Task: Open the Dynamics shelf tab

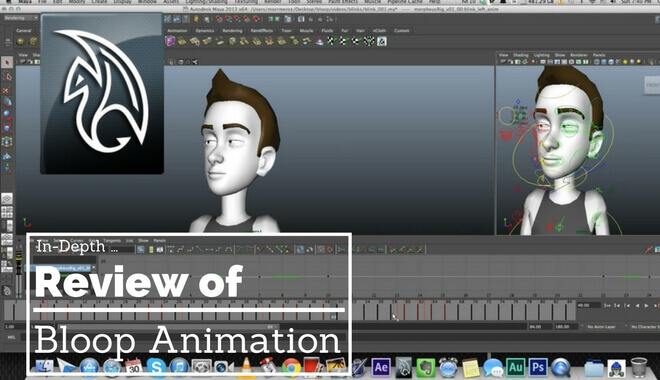Action: (205, 31)
